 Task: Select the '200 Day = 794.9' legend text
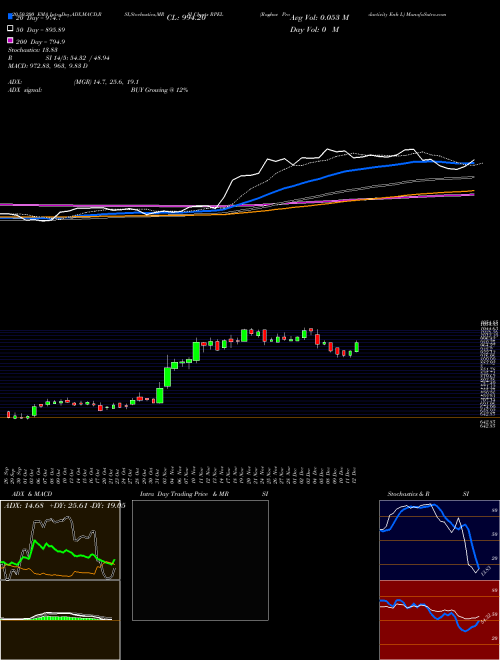click(x=40, y=42)
